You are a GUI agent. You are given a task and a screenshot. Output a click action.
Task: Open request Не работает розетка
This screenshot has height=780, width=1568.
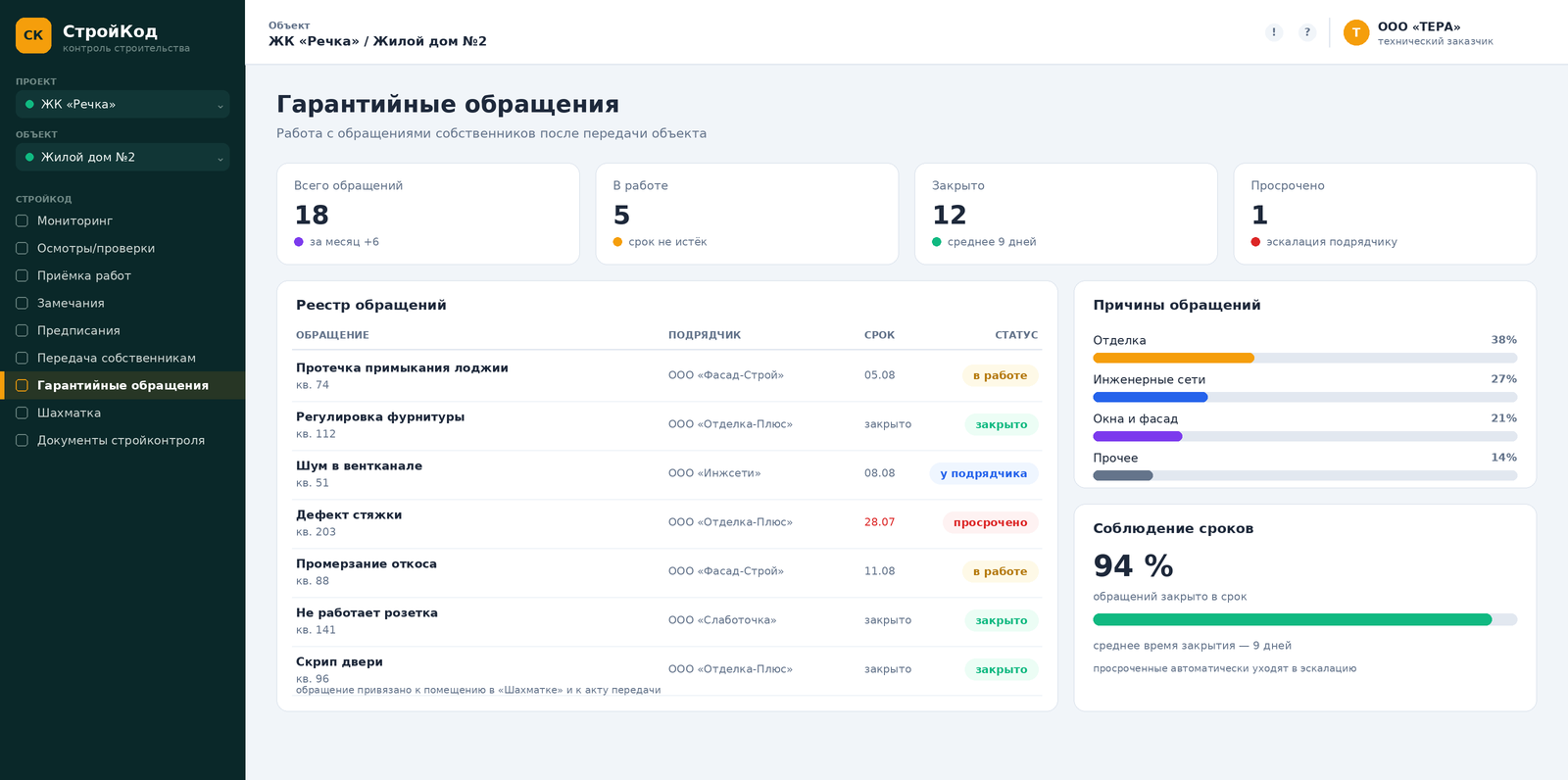point(367,612)
